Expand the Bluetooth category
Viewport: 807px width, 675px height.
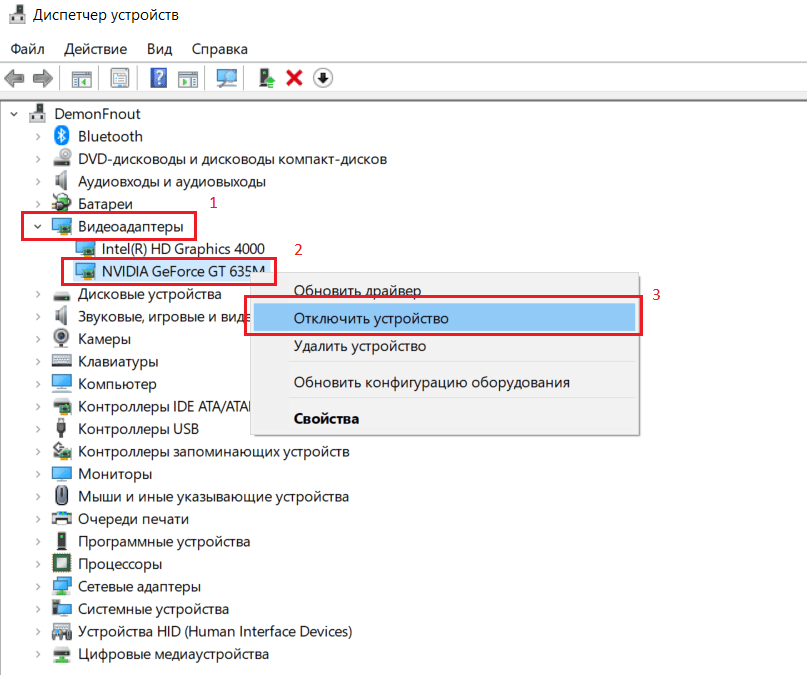pyautogui.click(x=38, y=136)
